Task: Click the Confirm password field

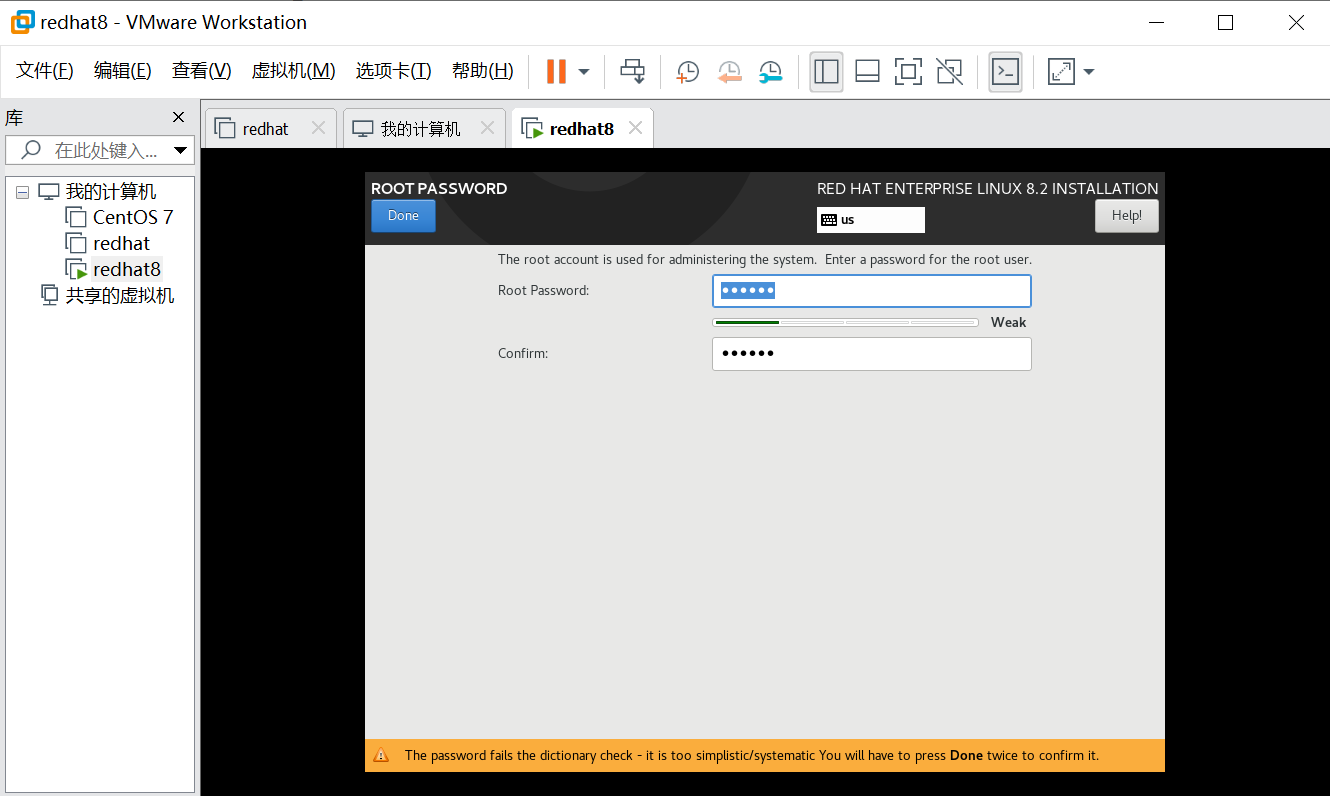Action: [871, 354]
